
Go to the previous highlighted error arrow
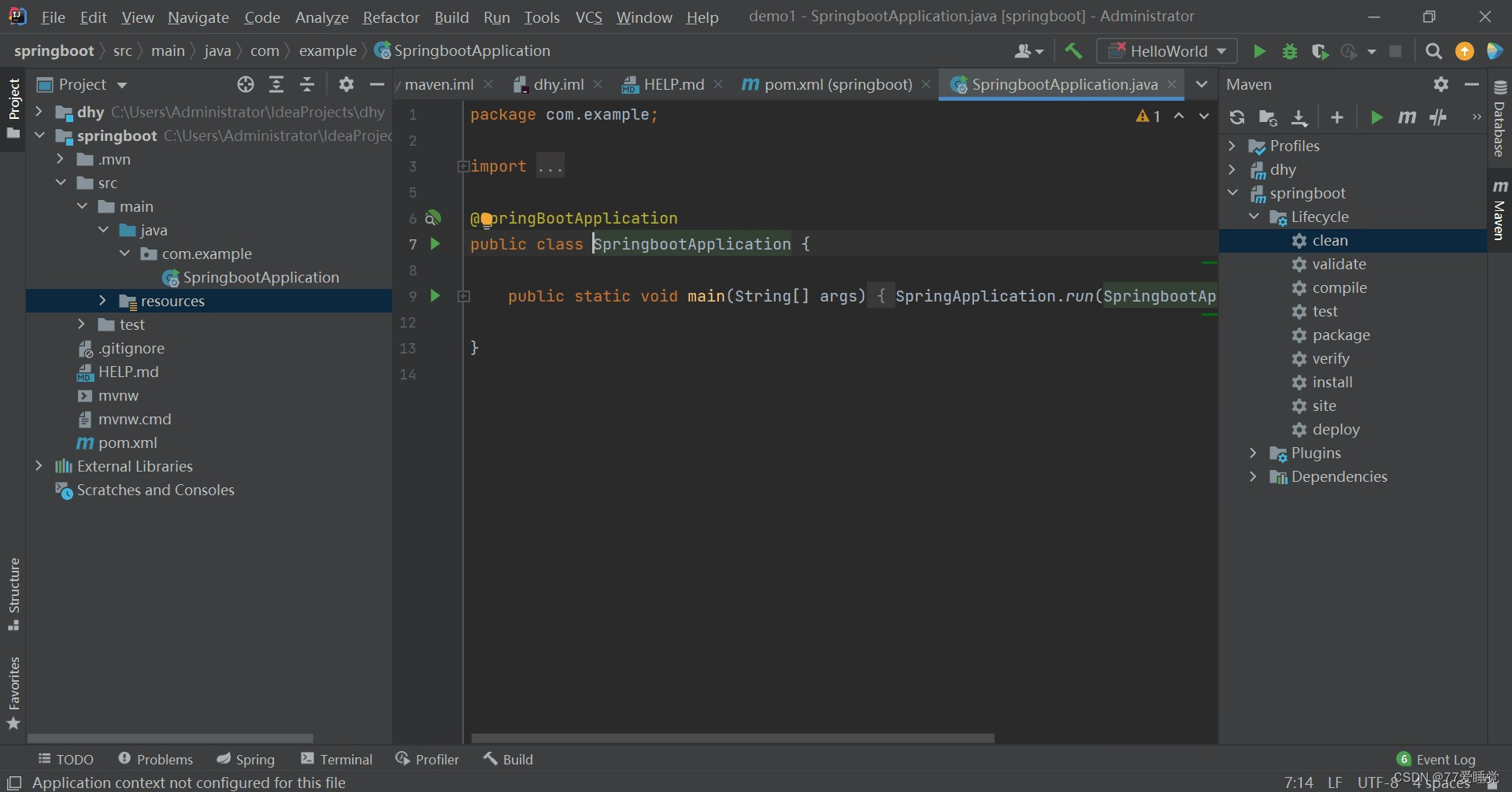pyautogui.click(x=1179, y=117)
